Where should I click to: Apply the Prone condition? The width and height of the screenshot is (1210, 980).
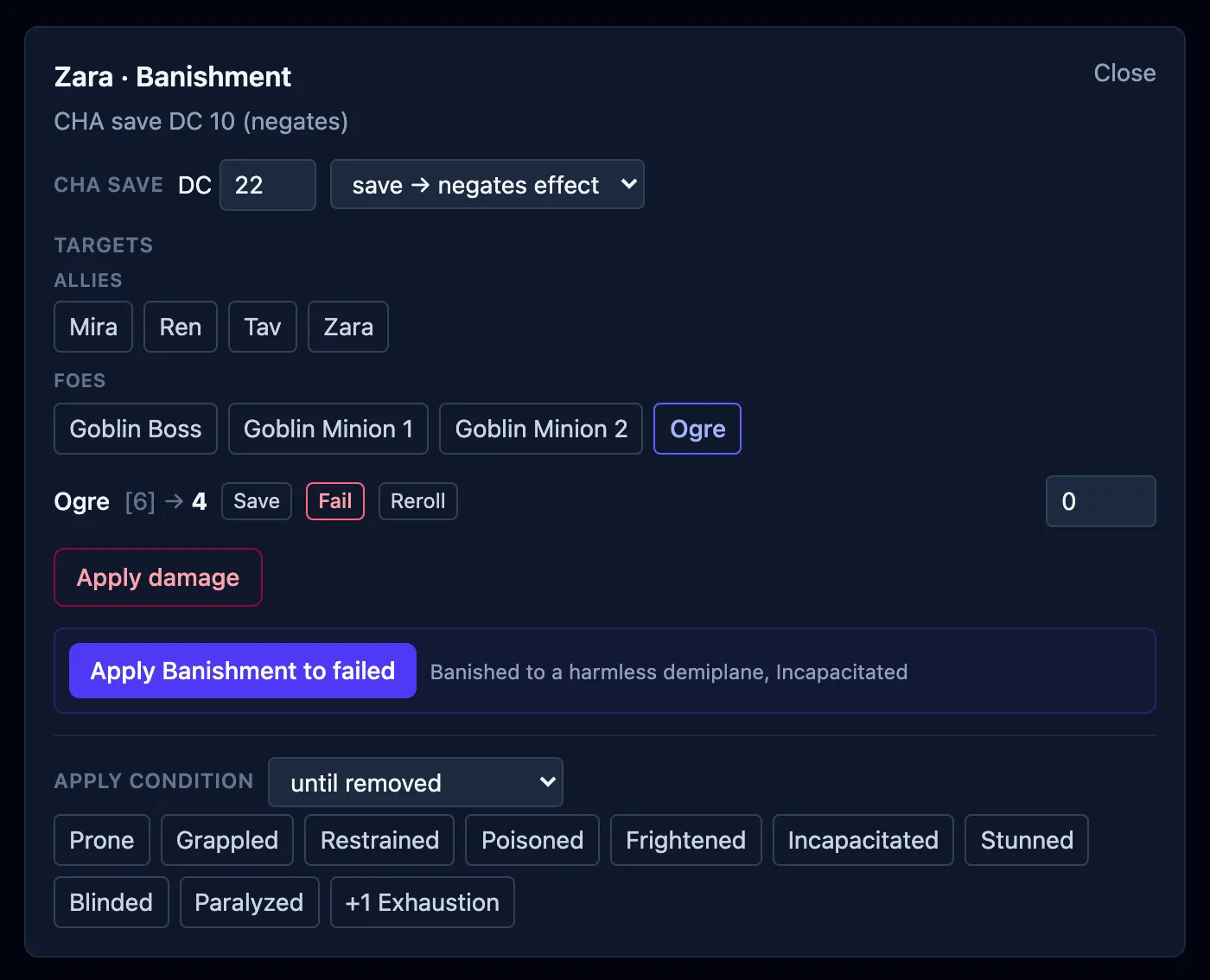(102, 840)
